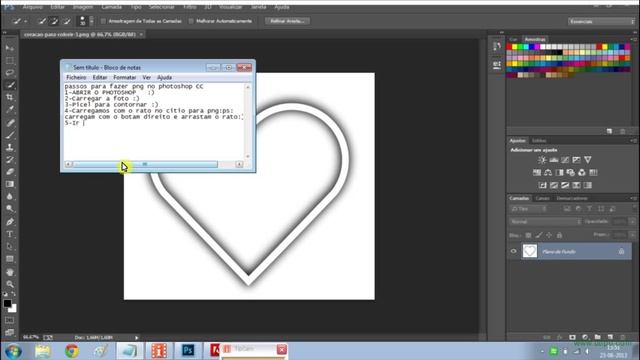Viewport: 640px width, 360px height.
Task: Select the Rectangle shape tool
Action: [x=10, y=259]
